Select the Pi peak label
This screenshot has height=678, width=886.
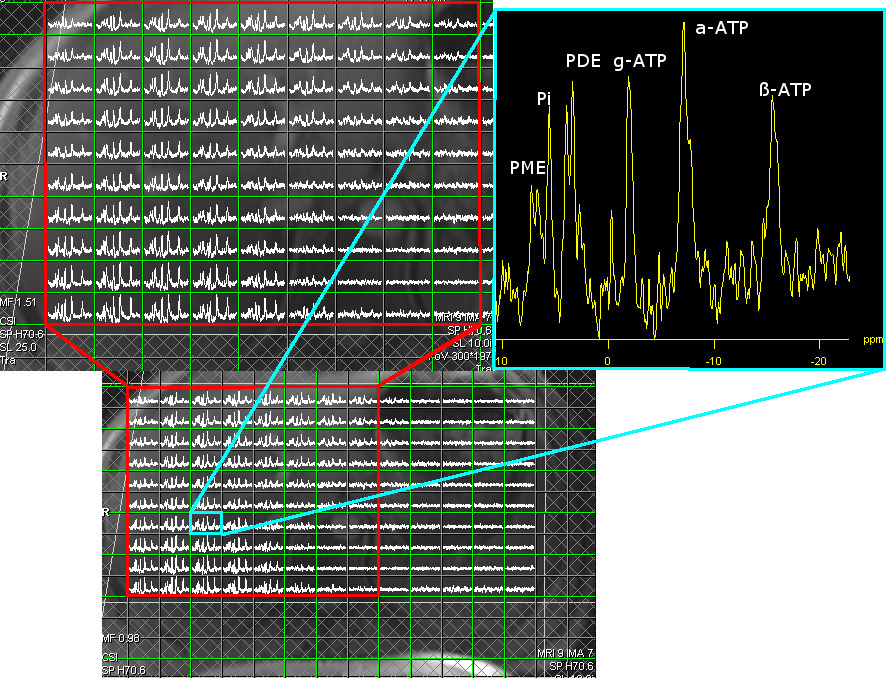pos(544,97)
